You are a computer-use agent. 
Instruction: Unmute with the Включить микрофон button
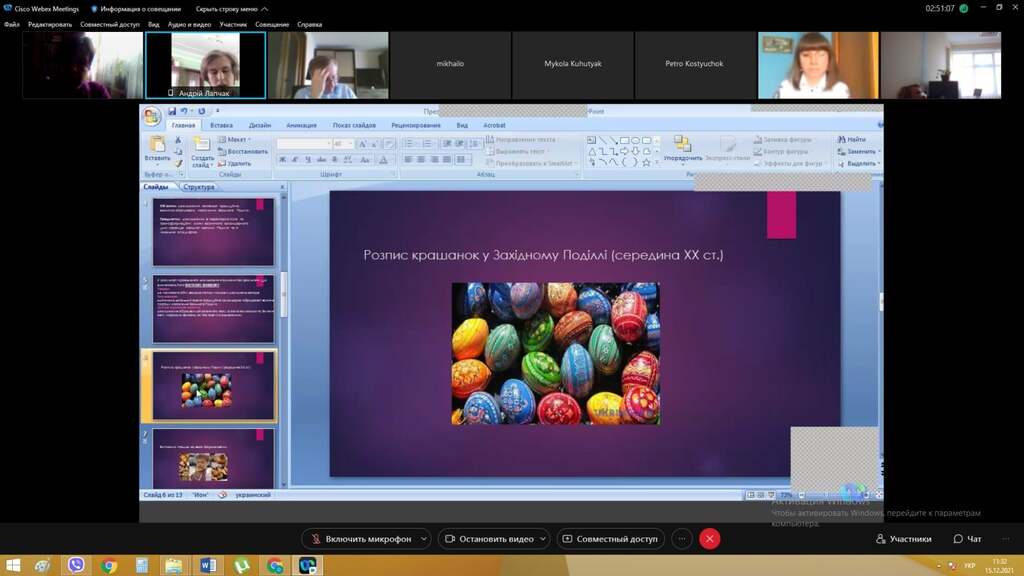point(361,539)
